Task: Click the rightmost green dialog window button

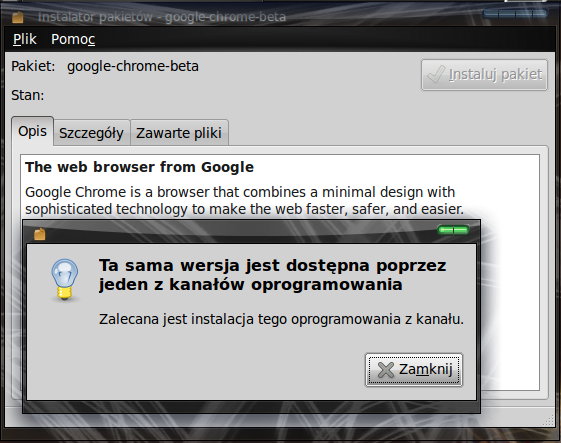Action: coord(461,230)
